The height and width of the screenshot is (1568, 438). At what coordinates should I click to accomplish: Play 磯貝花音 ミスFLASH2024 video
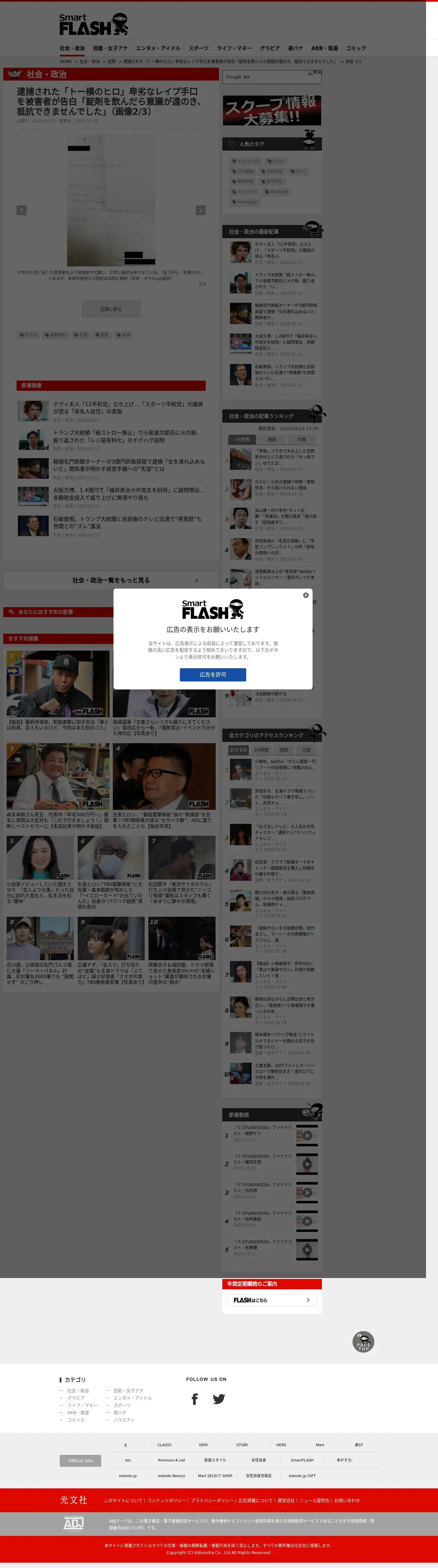coord(307,1164)
